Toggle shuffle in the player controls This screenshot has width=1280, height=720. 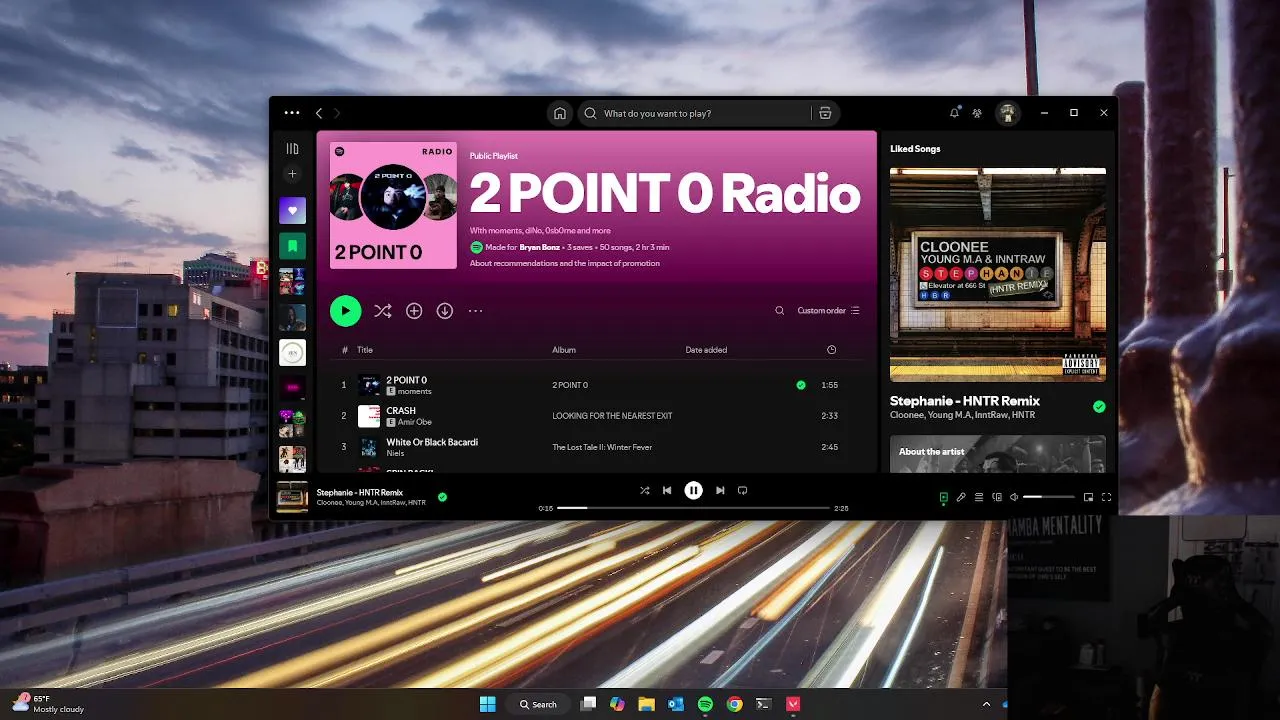(645, 490)
